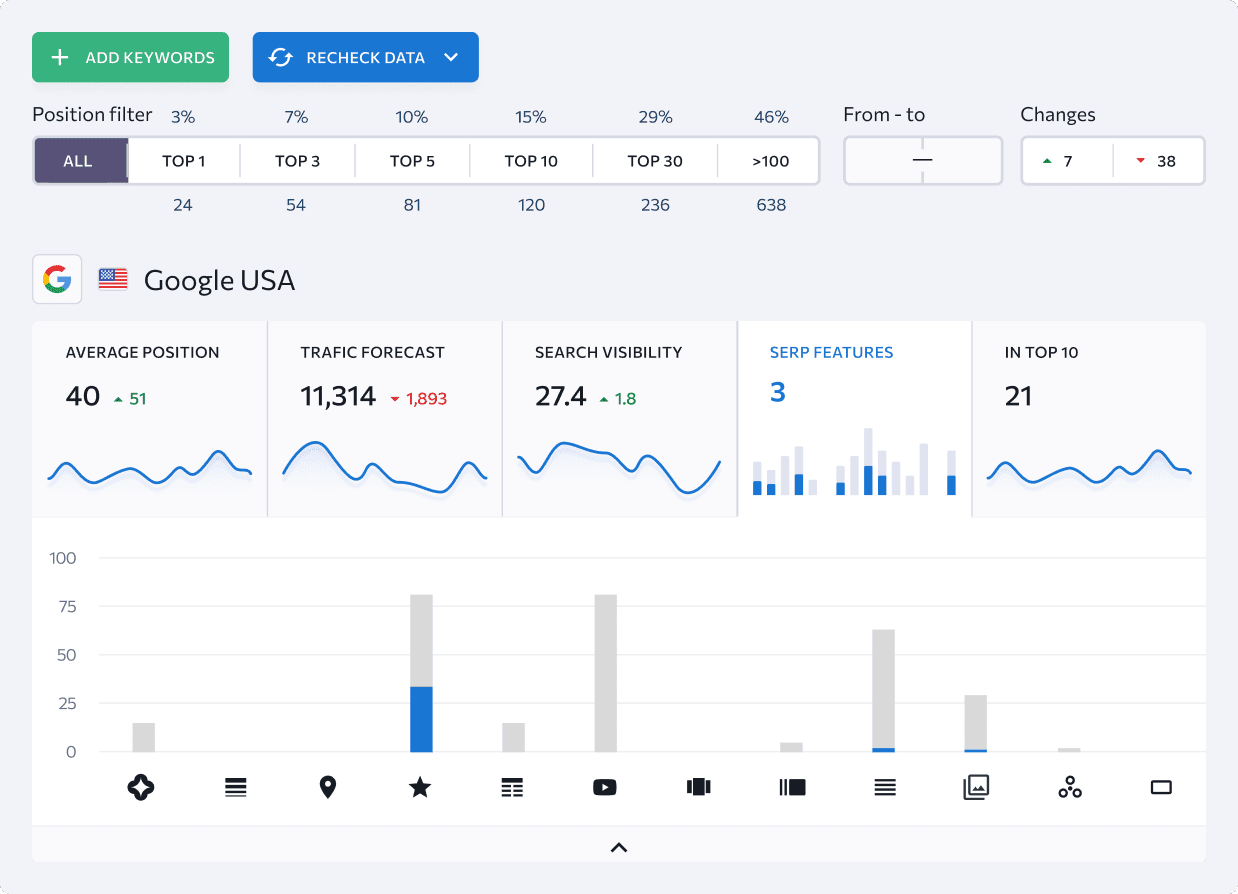
Task: Click the map pin local pack icon
Action: 328,788
